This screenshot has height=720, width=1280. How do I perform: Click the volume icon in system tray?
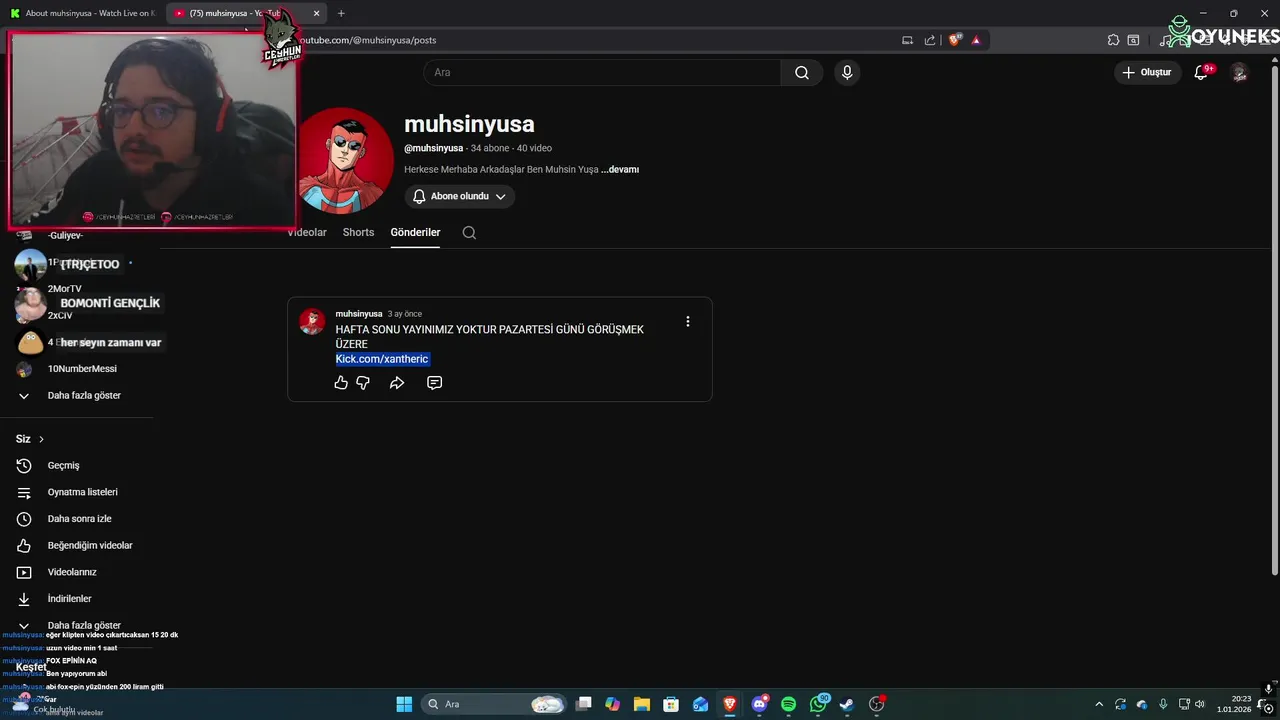(1200, 704)
